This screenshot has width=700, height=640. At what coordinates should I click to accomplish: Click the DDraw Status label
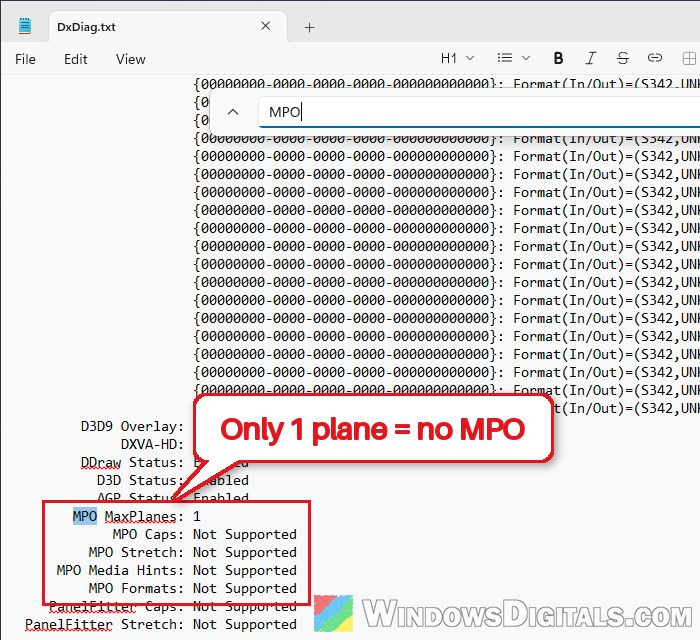click(132, 462)
